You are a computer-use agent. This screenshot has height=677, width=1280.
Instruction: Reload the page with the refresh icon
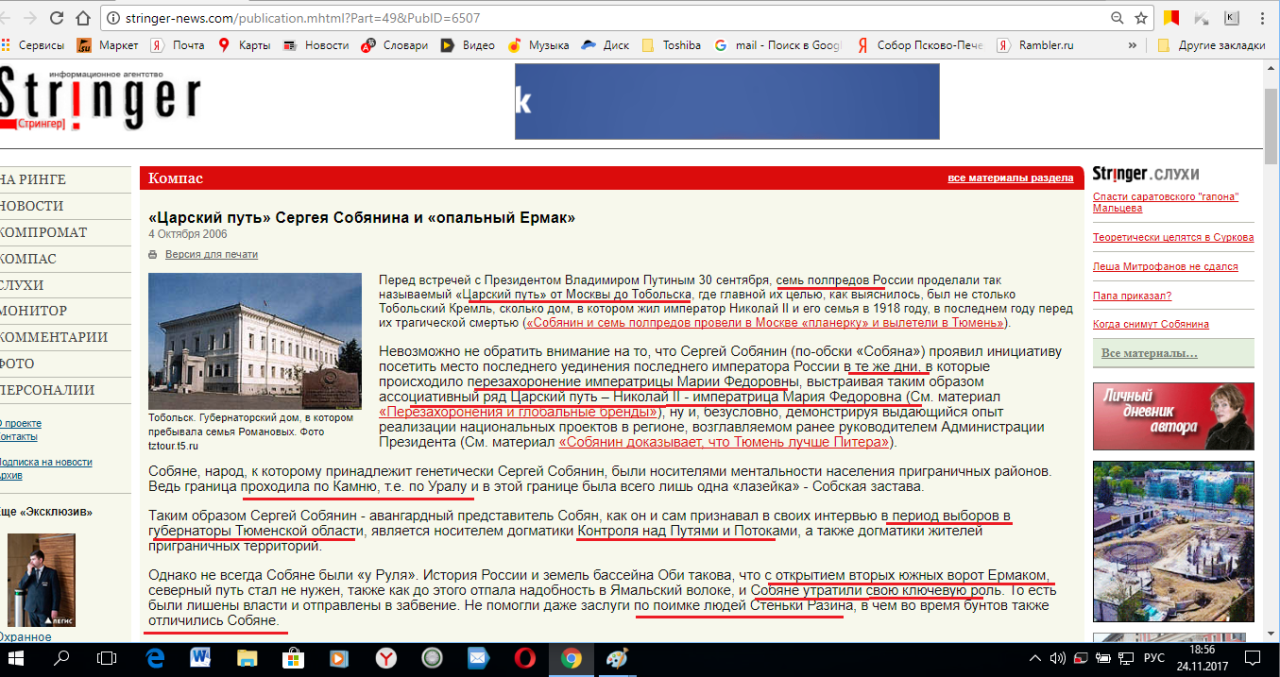click(x=56, y=18)
